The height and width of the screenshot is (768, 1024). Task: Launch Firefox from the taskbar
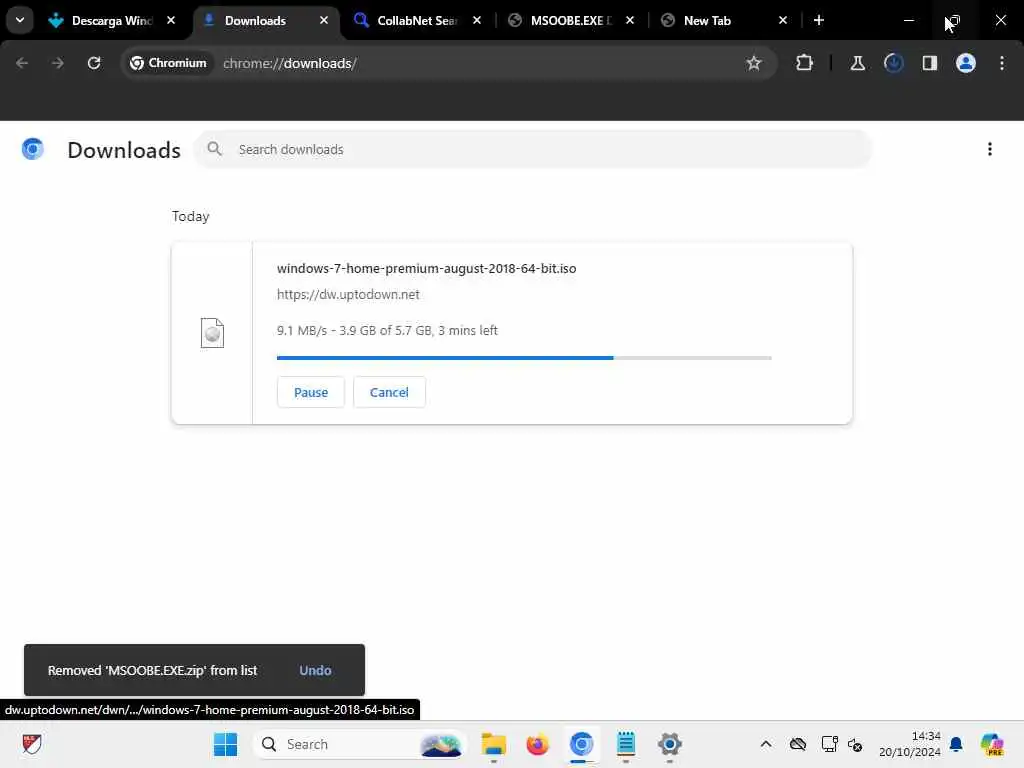[537, 744]
